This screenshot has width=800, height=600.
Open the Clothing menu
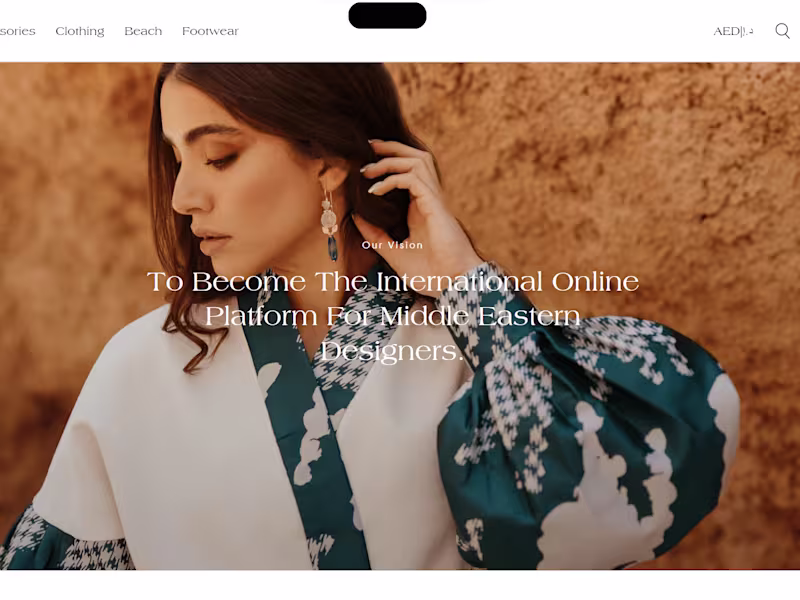point(80,31)
